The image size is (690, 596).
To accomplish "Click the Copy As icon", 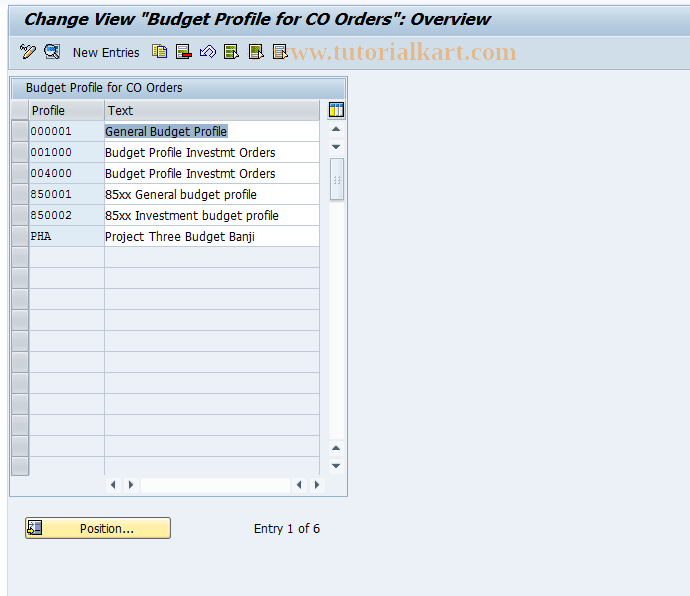I will coord(160,52).
